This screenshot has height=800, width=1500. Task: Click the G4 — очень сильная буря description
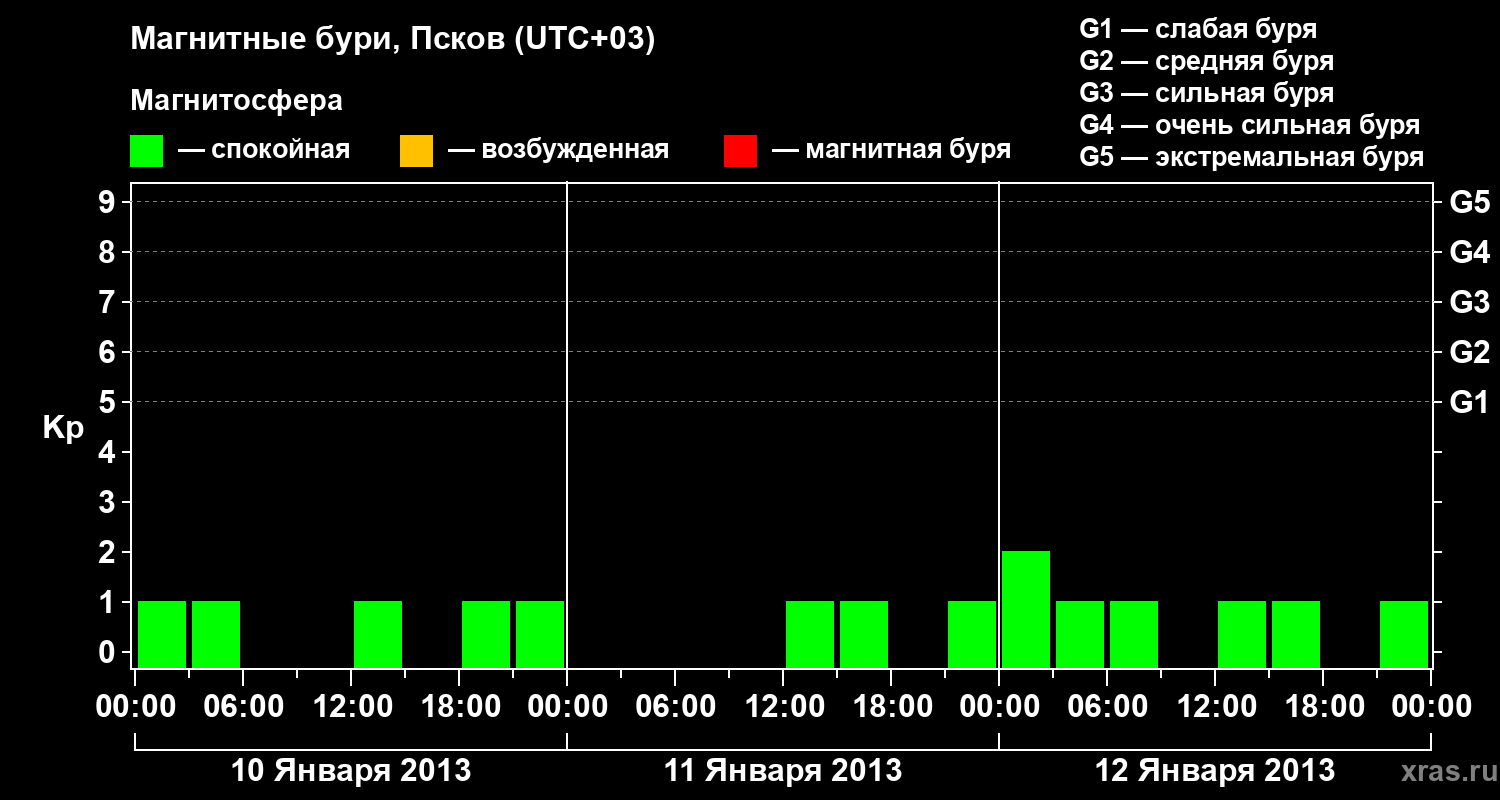click(1250, 125)
